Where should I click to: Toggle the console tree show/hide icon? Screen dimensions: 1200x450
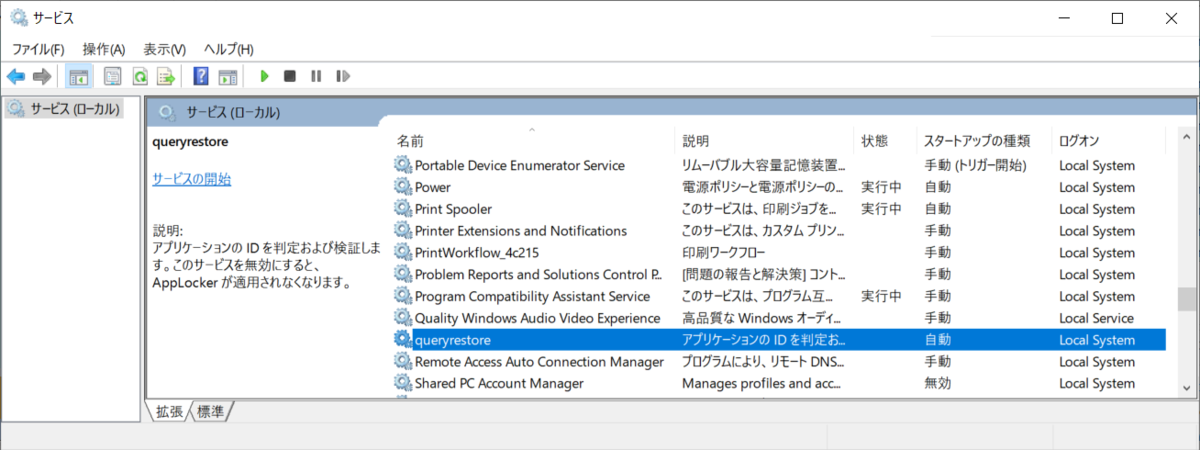pos(78,76)
